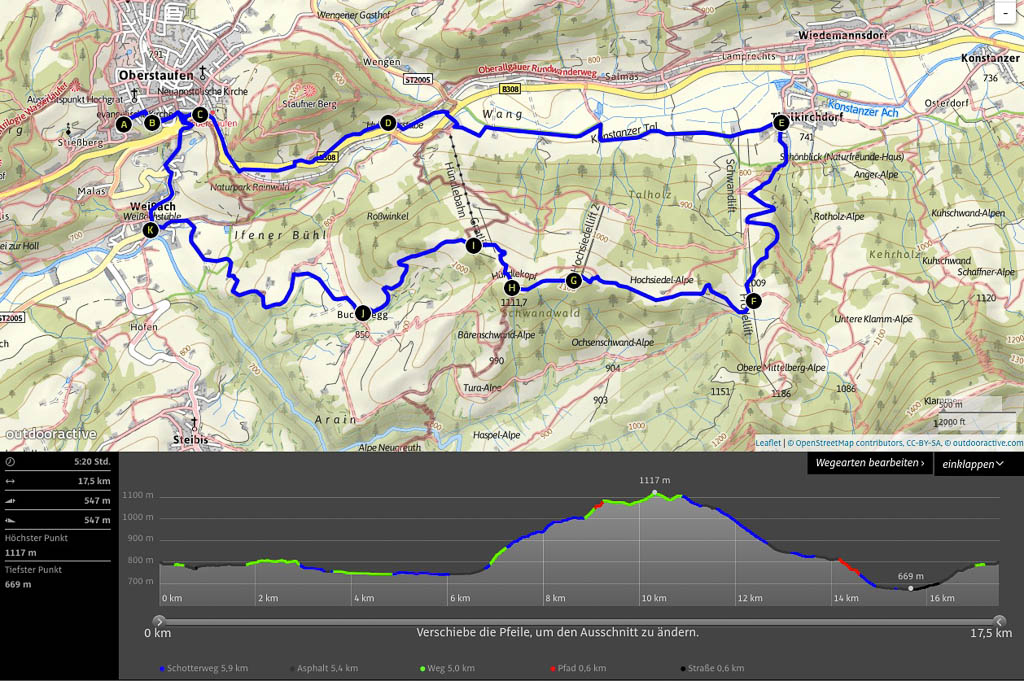This screenshot has height=681, width=1024.
Task: Click the left range slider handle
Action: point(159,620)
